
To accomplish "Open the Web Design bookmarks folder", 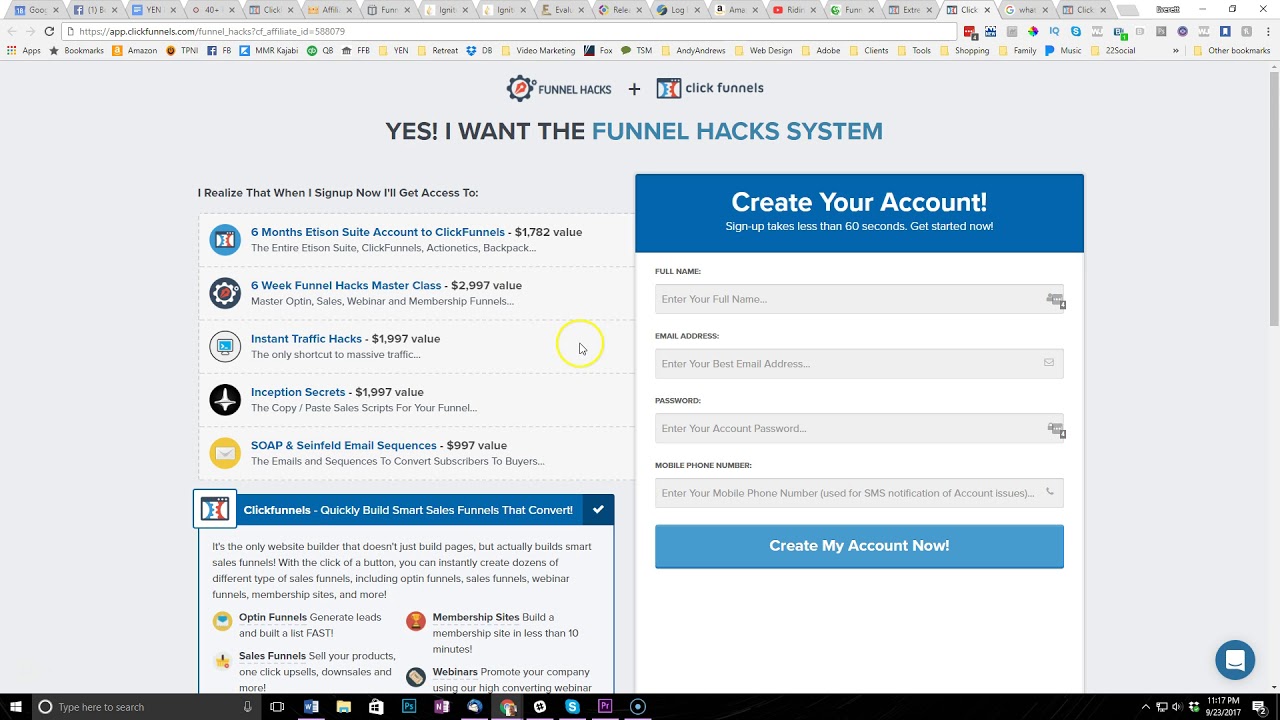I will [763, 50].
